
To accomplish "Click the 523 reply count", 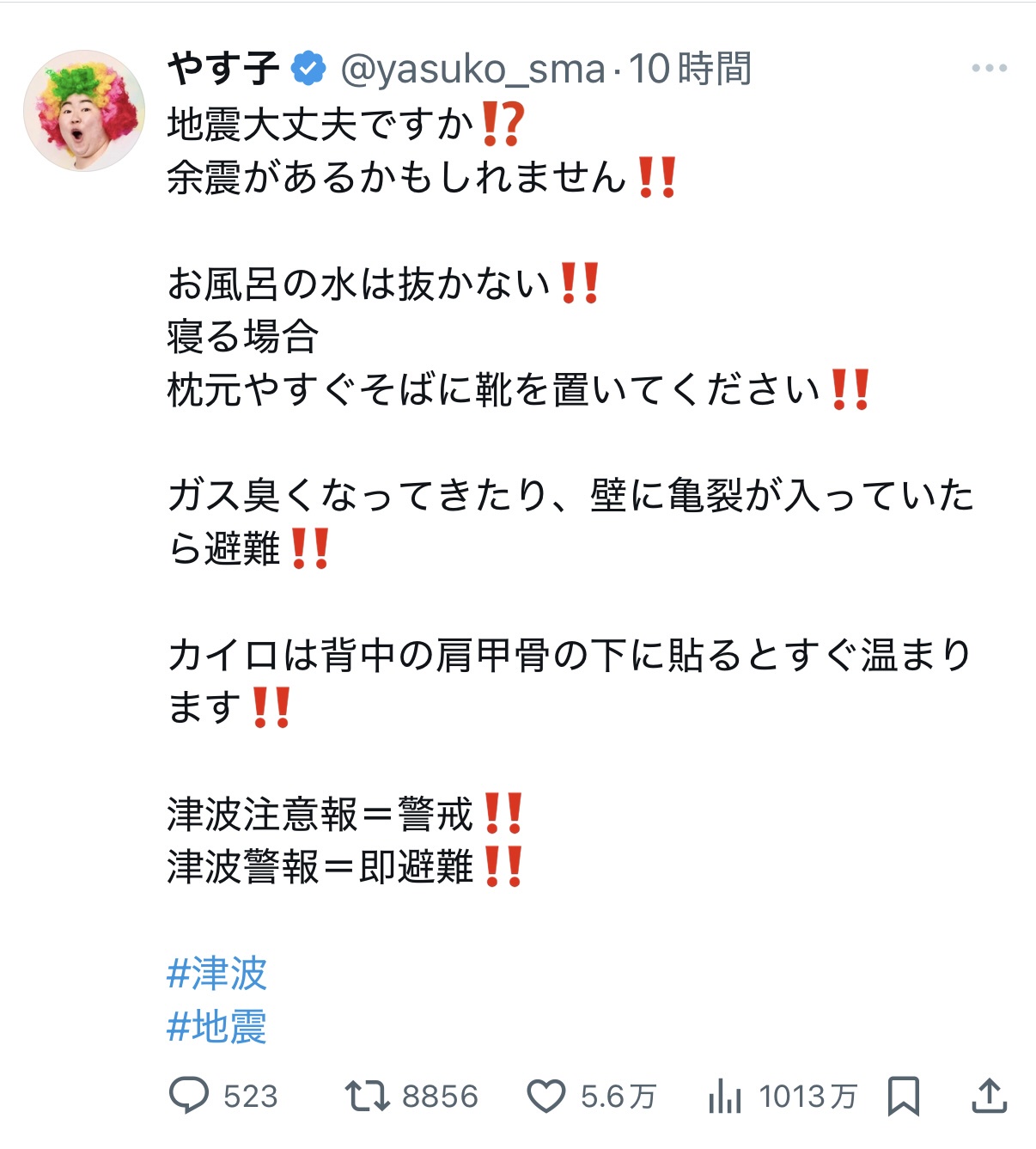I will point(251,1097).
